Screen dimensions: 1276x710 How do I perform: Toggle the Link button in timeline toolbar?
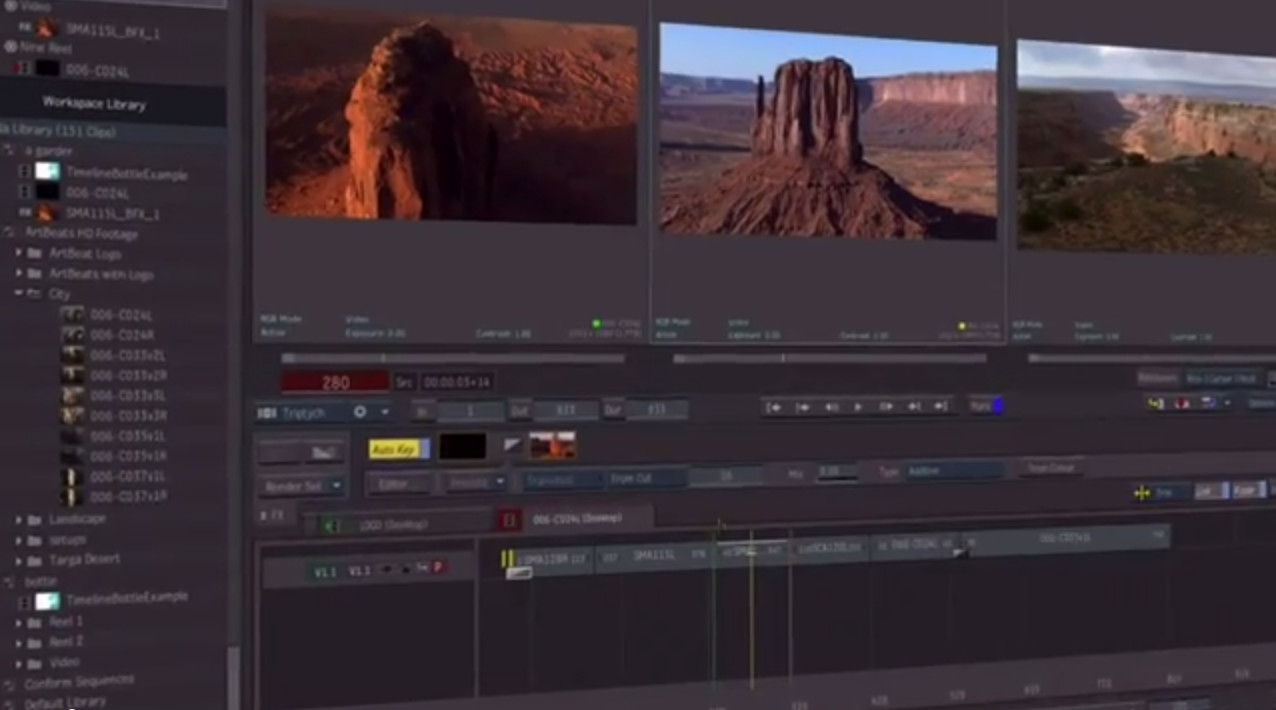click(x=1210, y=491)
